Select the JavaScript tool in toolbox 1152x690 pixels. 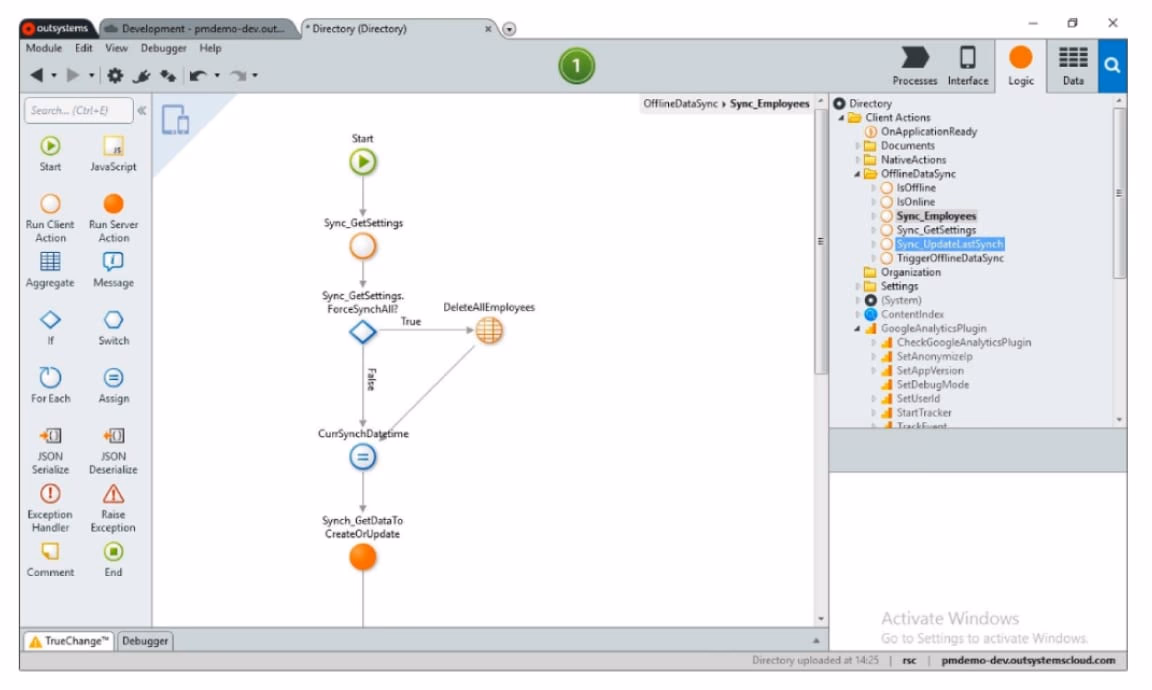point(113,154)
